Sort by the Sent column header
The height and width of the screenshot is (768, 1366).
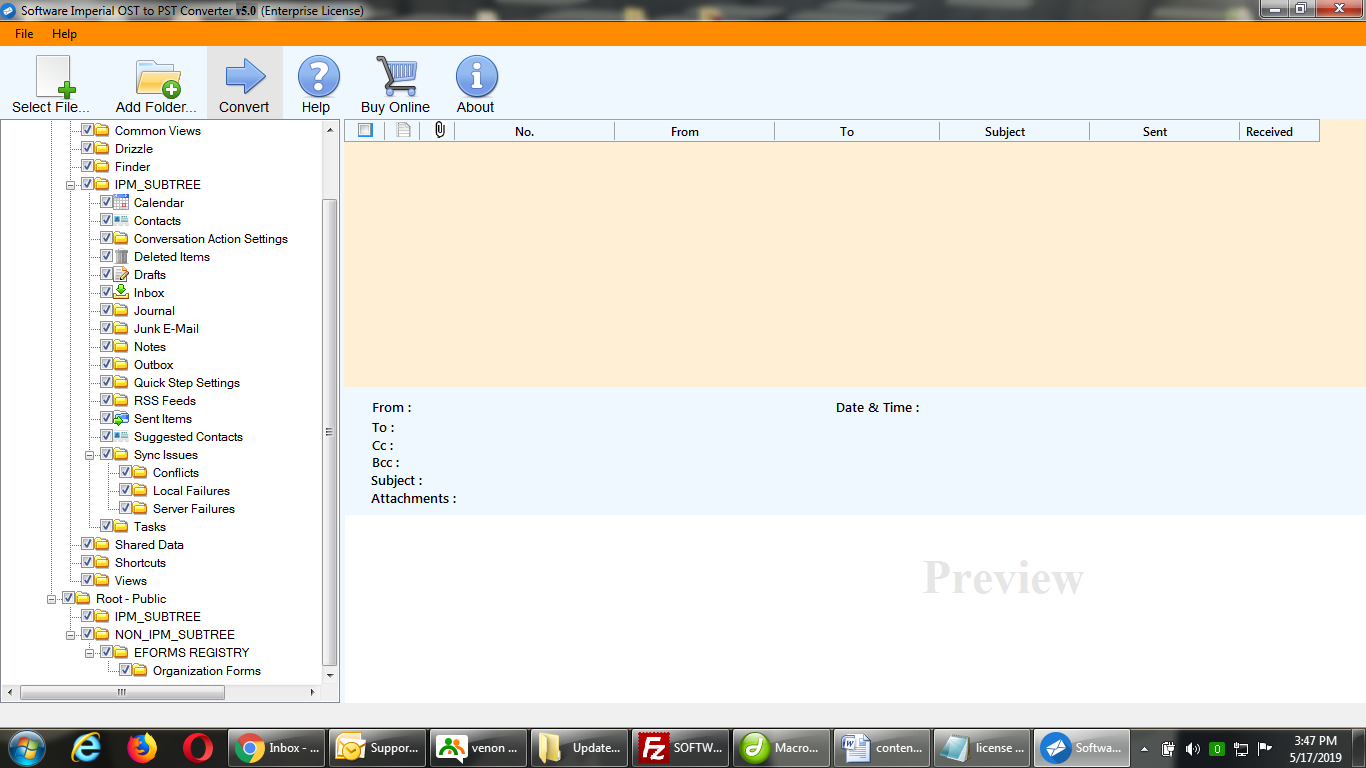click(1164, 131)
